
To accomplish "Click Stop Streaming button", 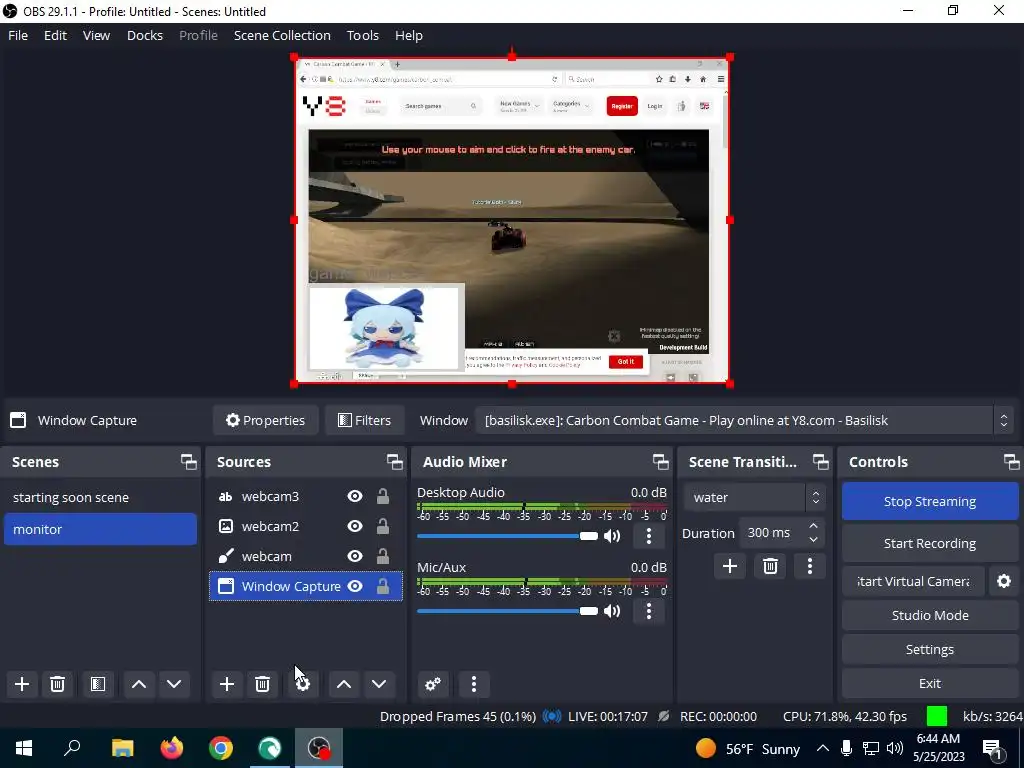I will (x=929, y=501).
